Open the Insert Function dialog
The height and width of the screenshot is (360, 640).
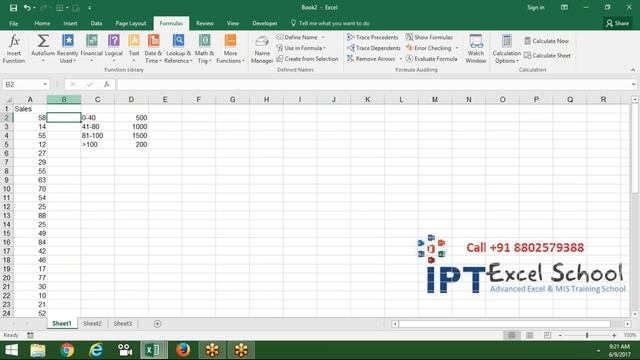(x=14, y=49)
